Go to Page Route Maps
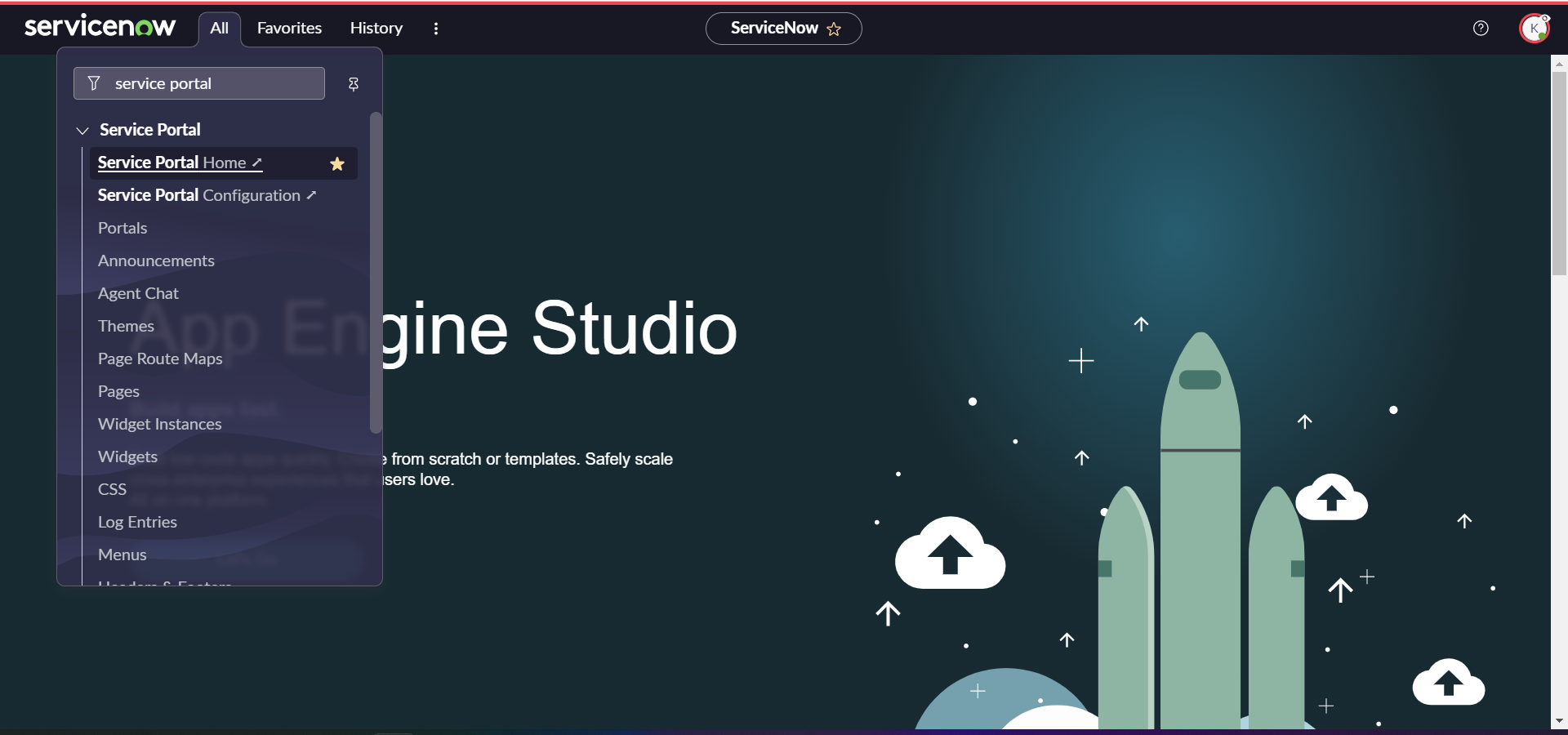 coord(160,359)
